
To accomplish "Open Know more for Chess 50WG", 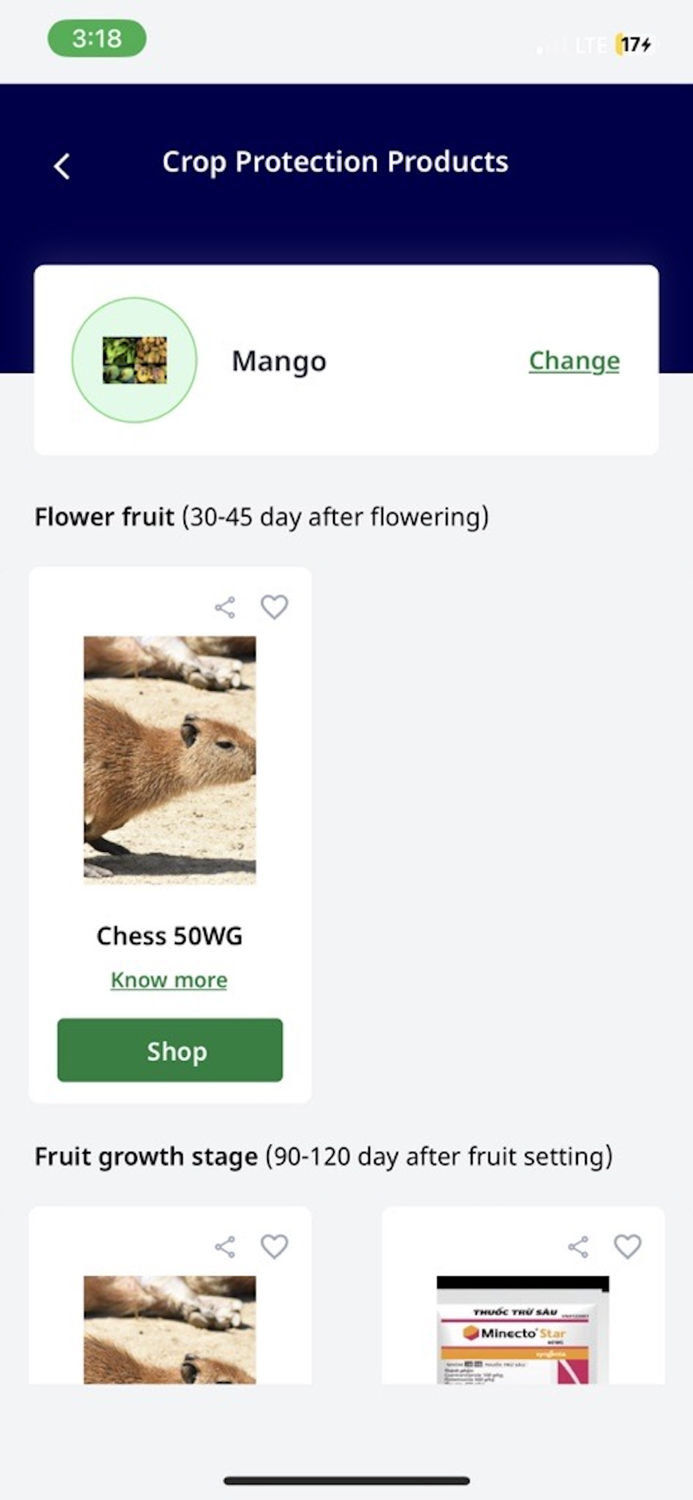I will pos(168,979).
